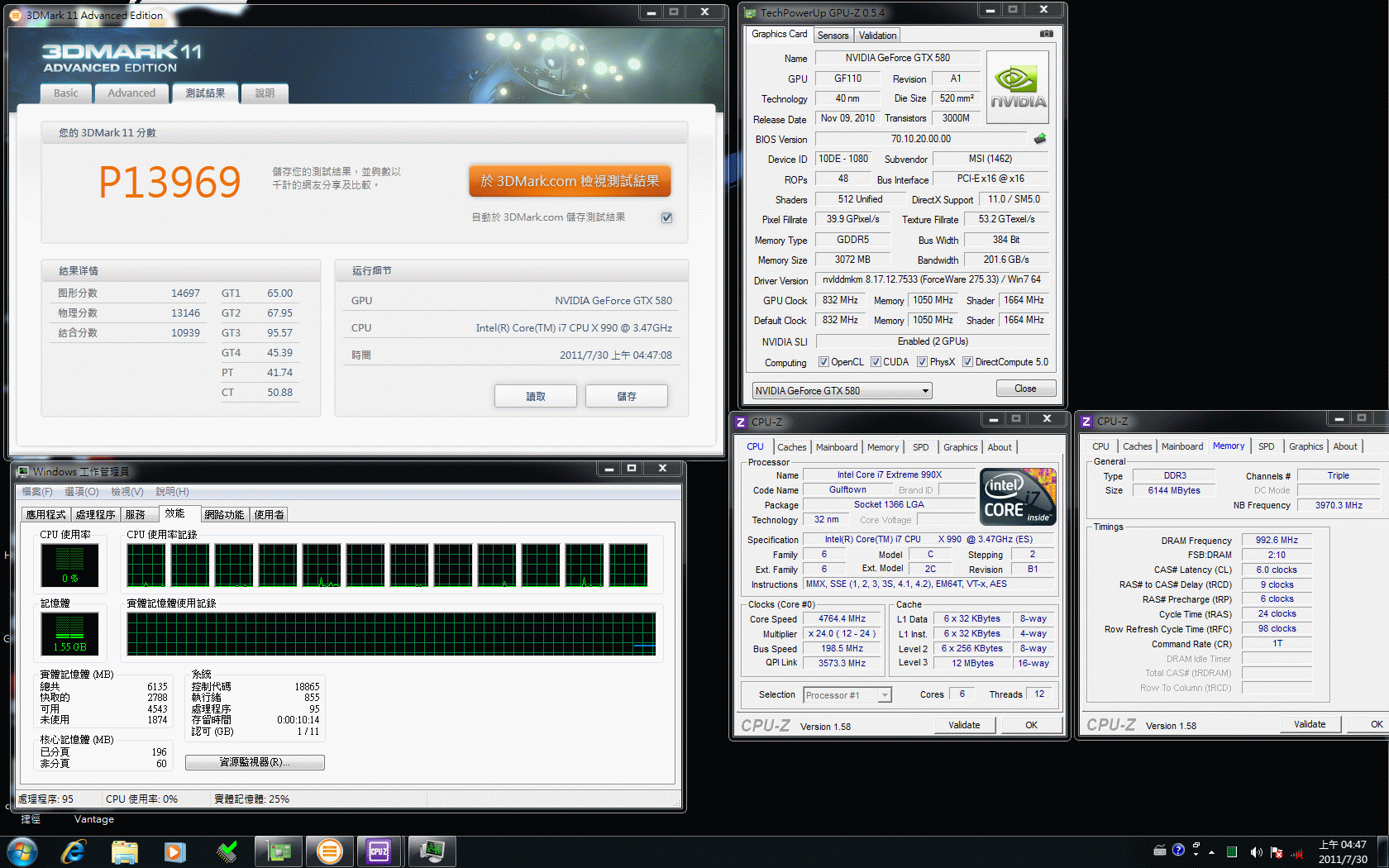1389x868 pixels.
Task: Open the Mainboard tab in left CPU-Z
Action: [x=837, y=447]
